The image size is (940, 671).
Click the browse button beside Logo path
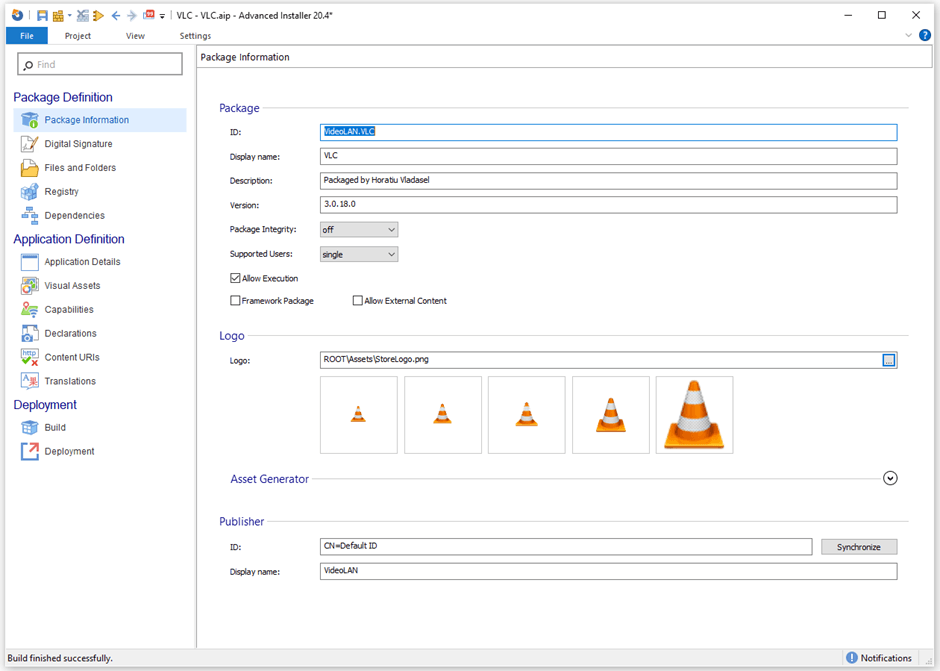889,360
